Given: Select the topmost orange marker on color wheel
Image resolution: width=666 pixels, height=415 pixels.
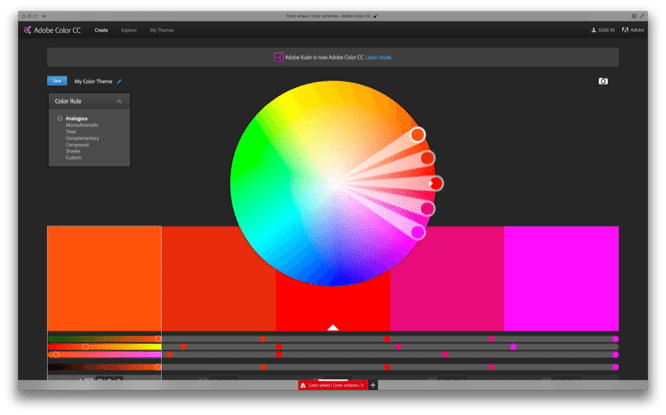Looking at the screenshot, I should (x=417, y=135).
